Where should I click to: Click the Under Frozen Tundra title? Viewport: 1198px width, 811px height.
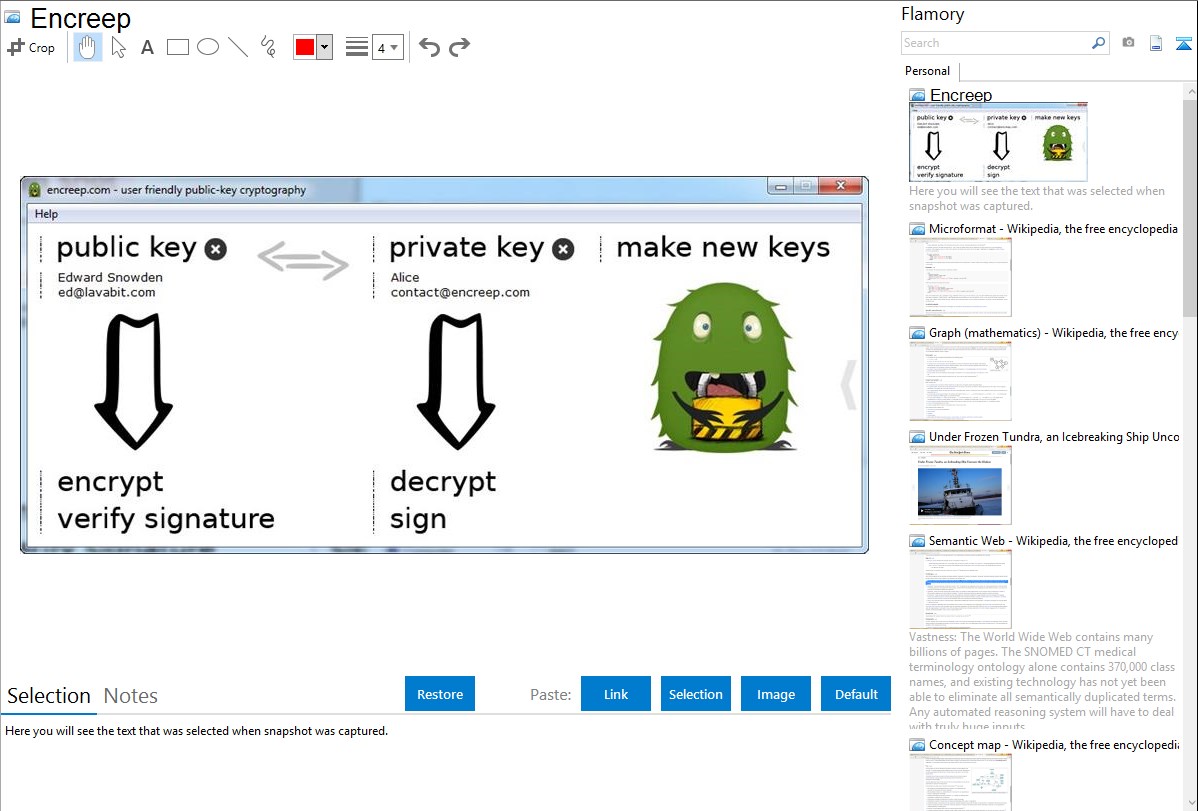[1054, 436]
